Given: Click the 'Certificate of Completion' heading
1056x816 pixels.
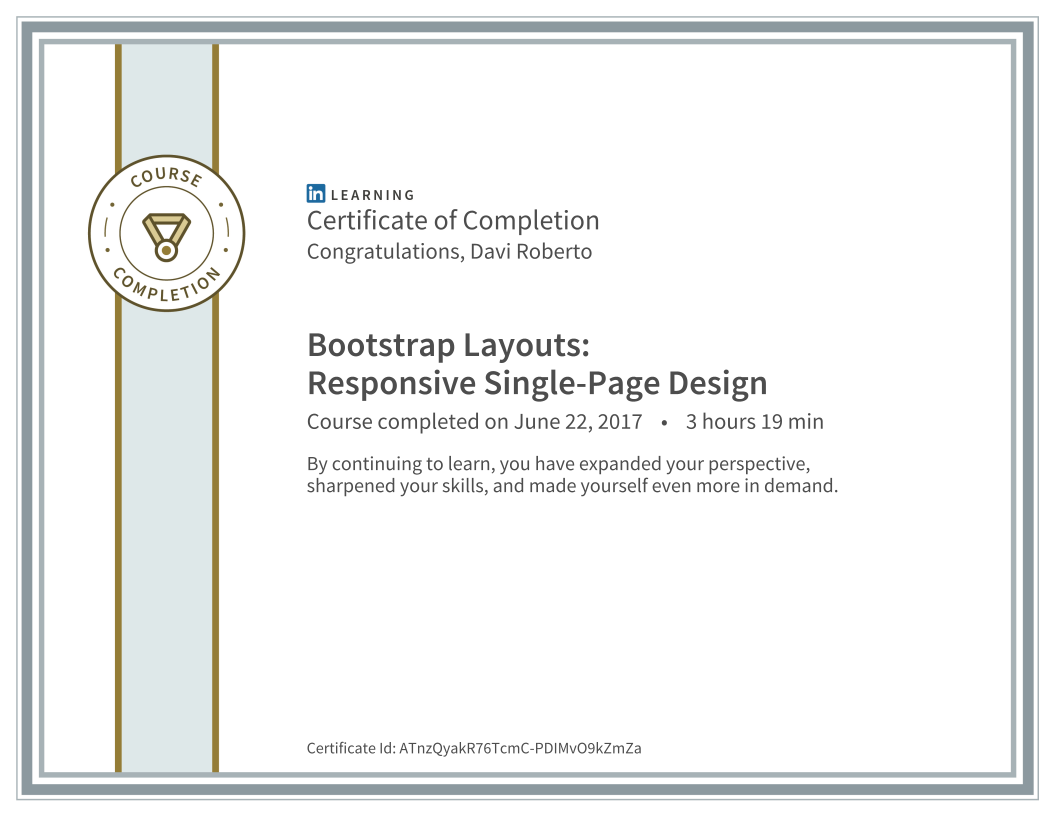Looking at the screenshot, I should click(x=453, y=221).
